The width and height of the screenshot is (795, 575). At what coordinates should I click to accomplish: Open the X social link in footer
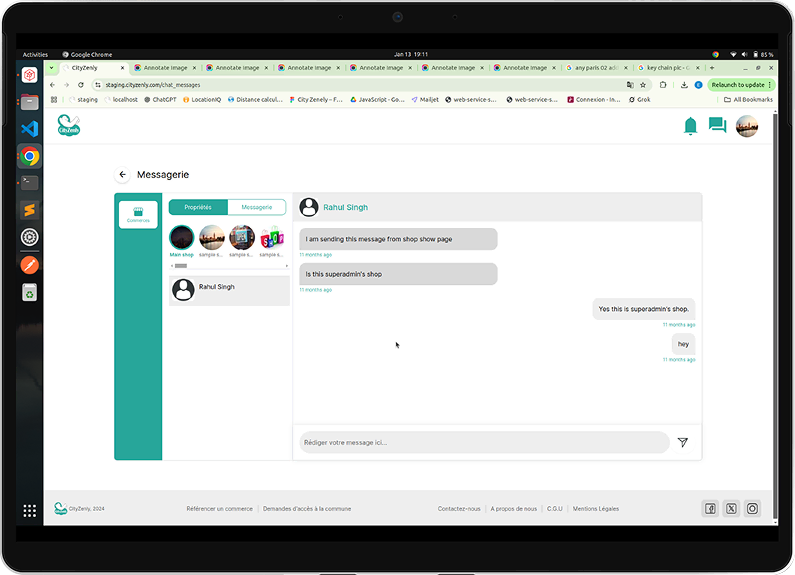[x=731, y=509]
